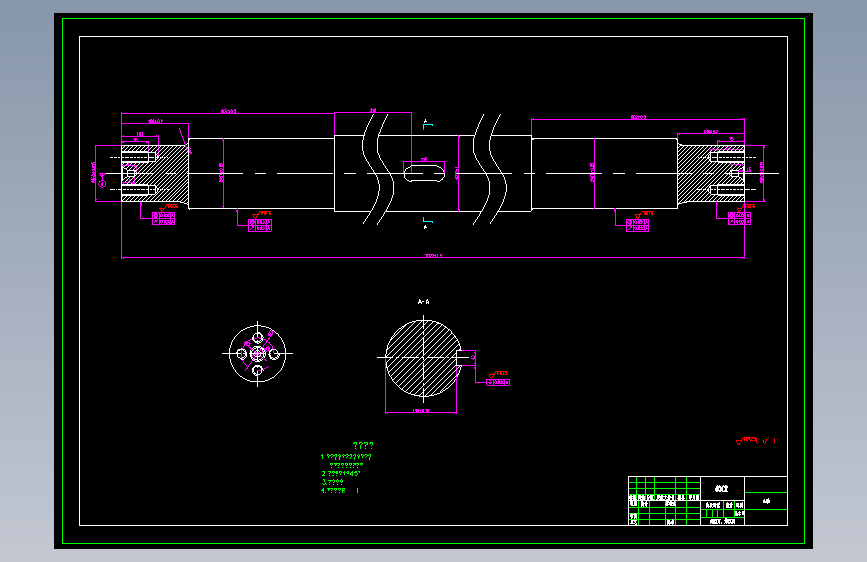
Task: Click tolerance frame under right hatched end
Action: point(739,218)
